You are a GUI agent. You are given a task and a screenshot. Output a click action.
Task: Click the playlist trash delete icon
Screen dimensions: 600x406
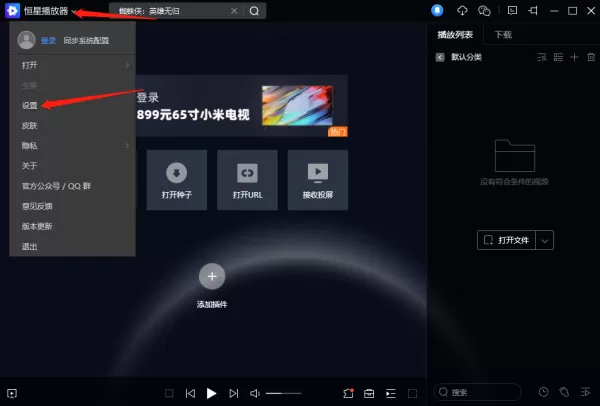point(591,57)
